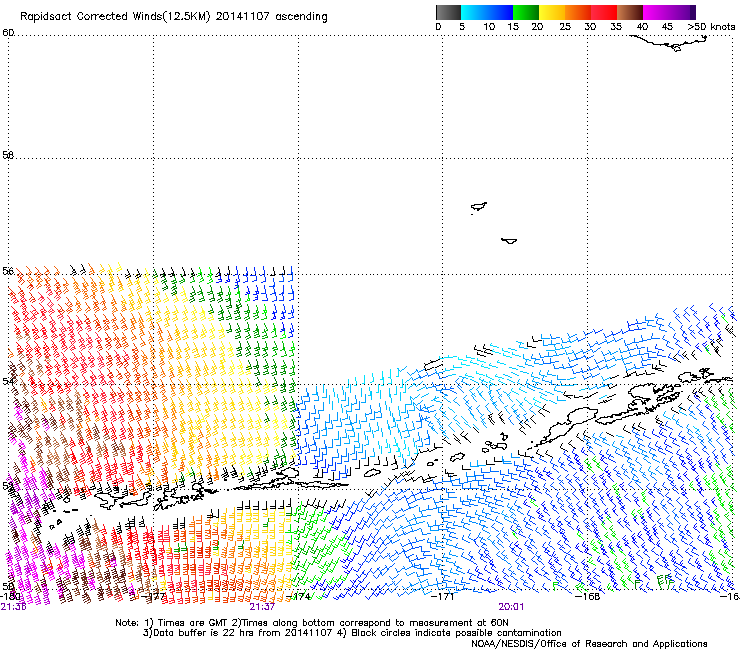
Task: Click the green 15-20 knots color bar segment
Action: coord(526,12)
